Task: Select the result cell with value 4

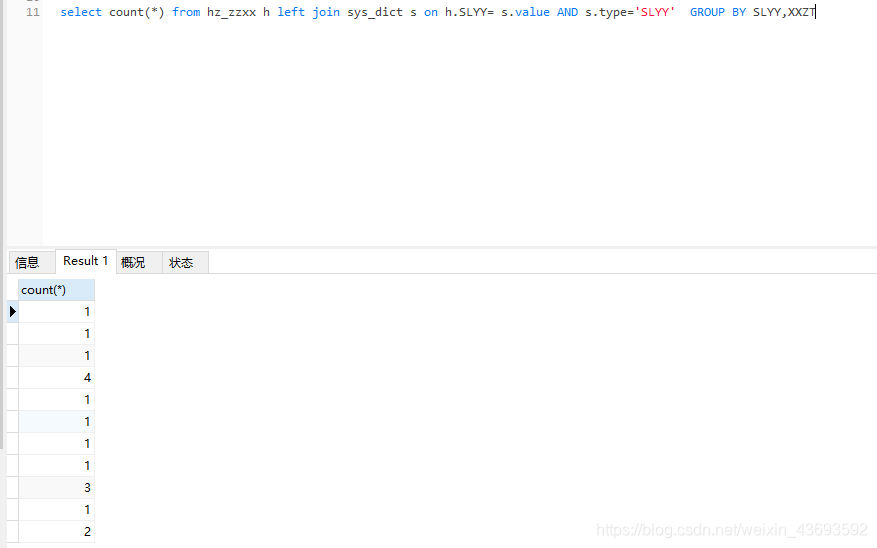Action: (56, 377)
